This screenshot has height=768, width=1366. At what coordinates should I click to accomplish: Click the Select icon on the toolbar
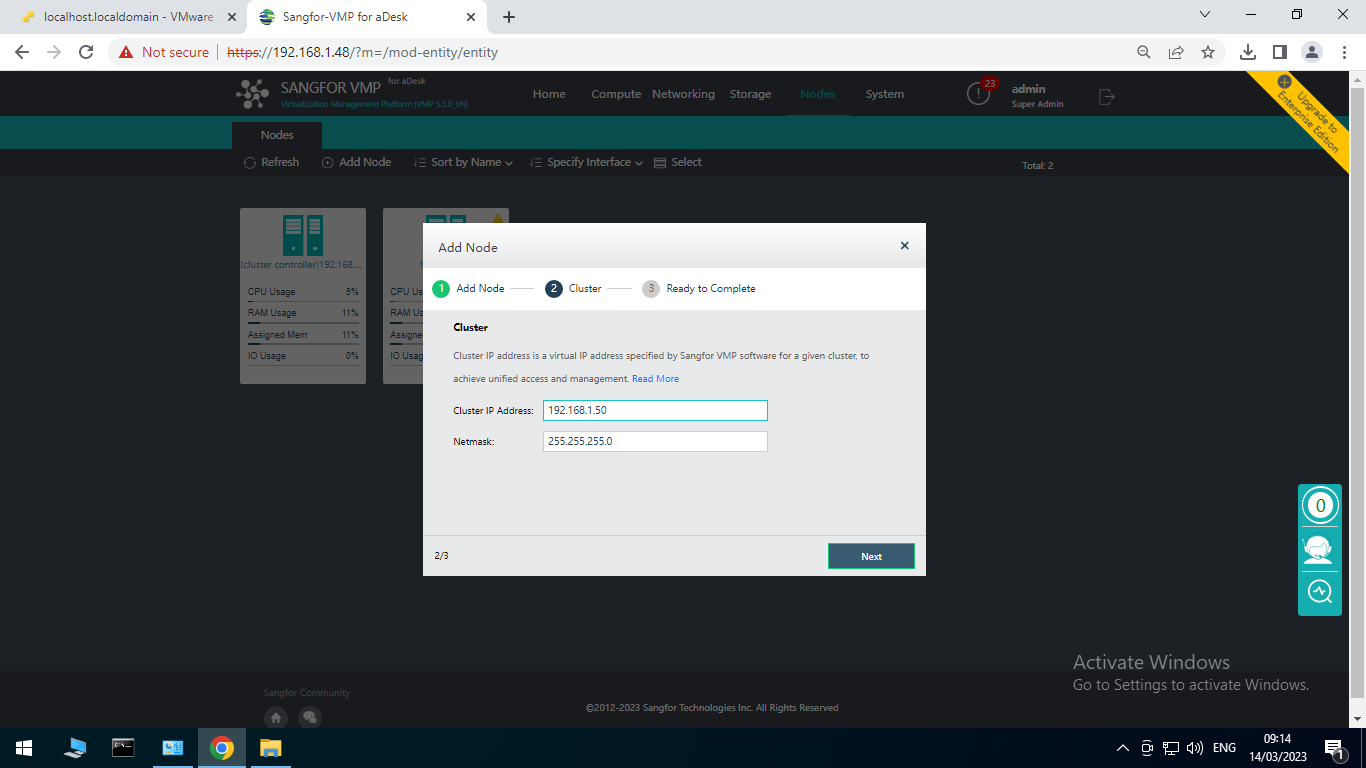click(x=660, y=162)
